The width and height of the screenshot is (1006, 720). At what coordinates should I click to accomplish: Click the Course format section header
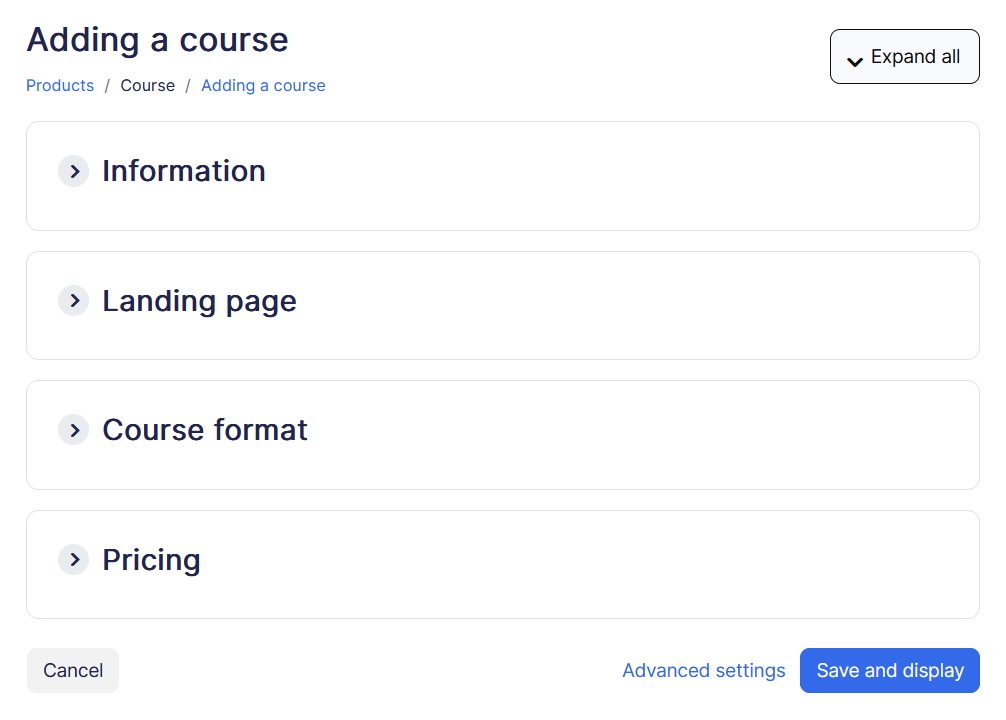click(204, 430)
